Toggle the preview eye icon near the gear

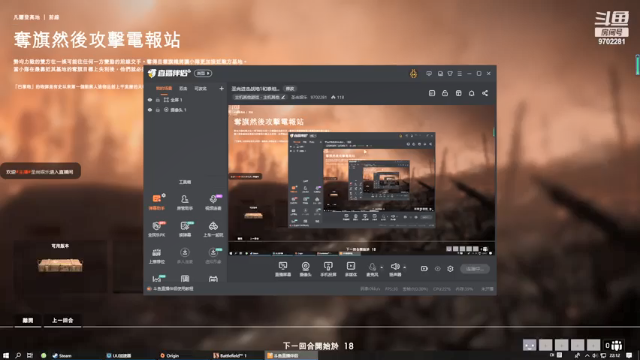pos(438,269)
